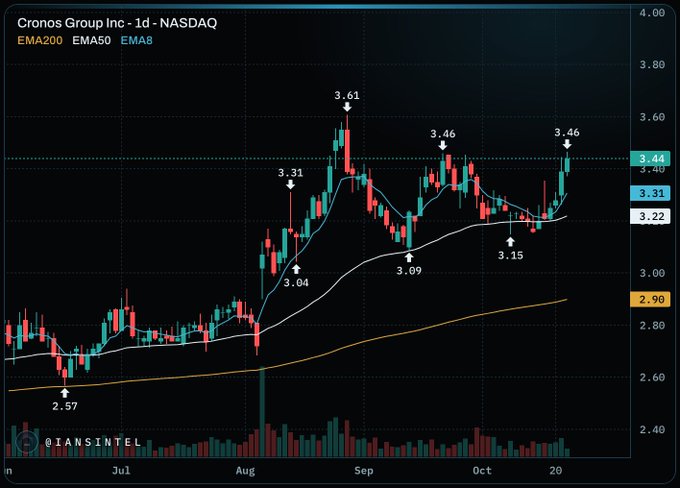Select the EMA8 legend label

coord(137,41)
